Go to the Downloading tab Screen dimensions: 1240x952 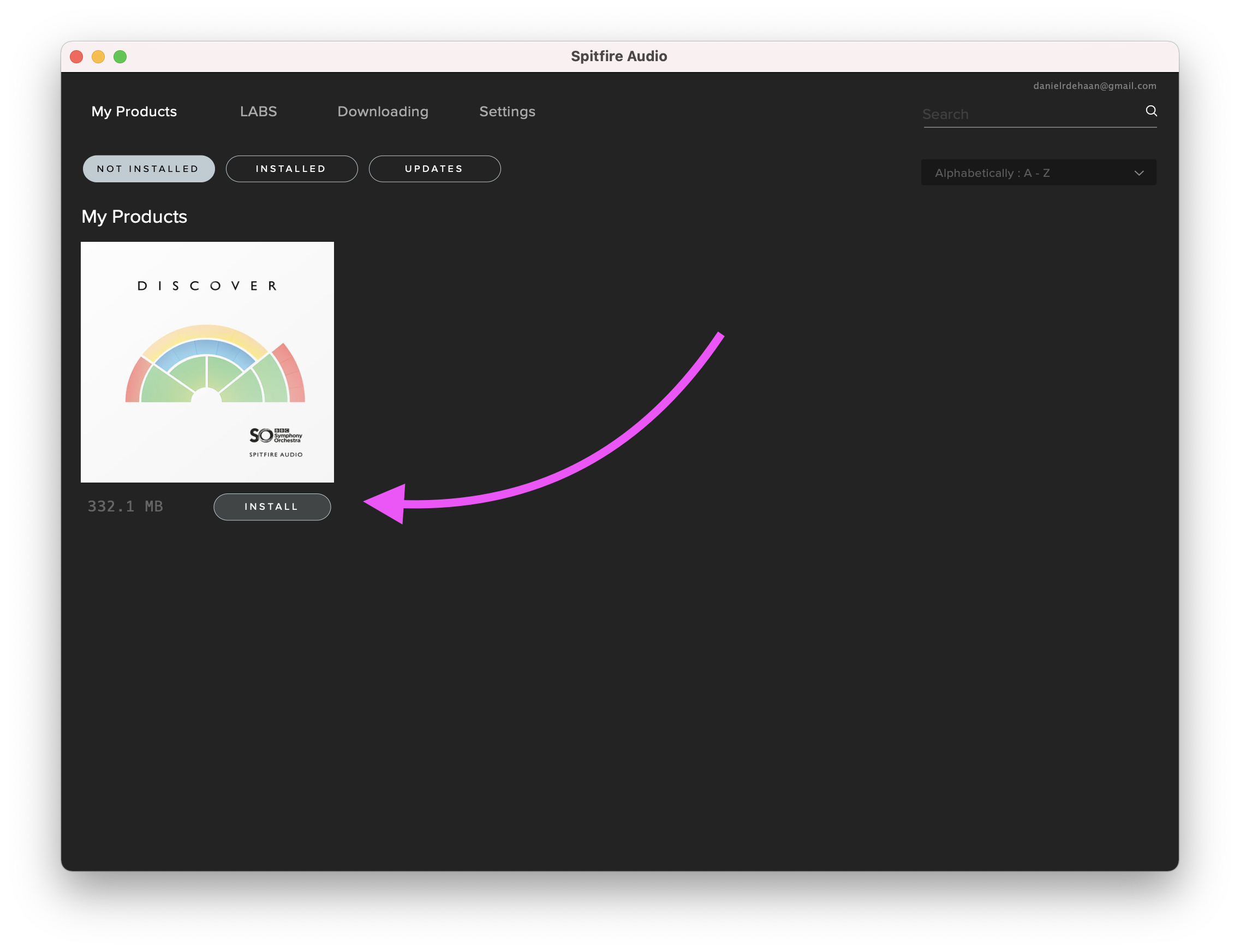click(383, 112)
